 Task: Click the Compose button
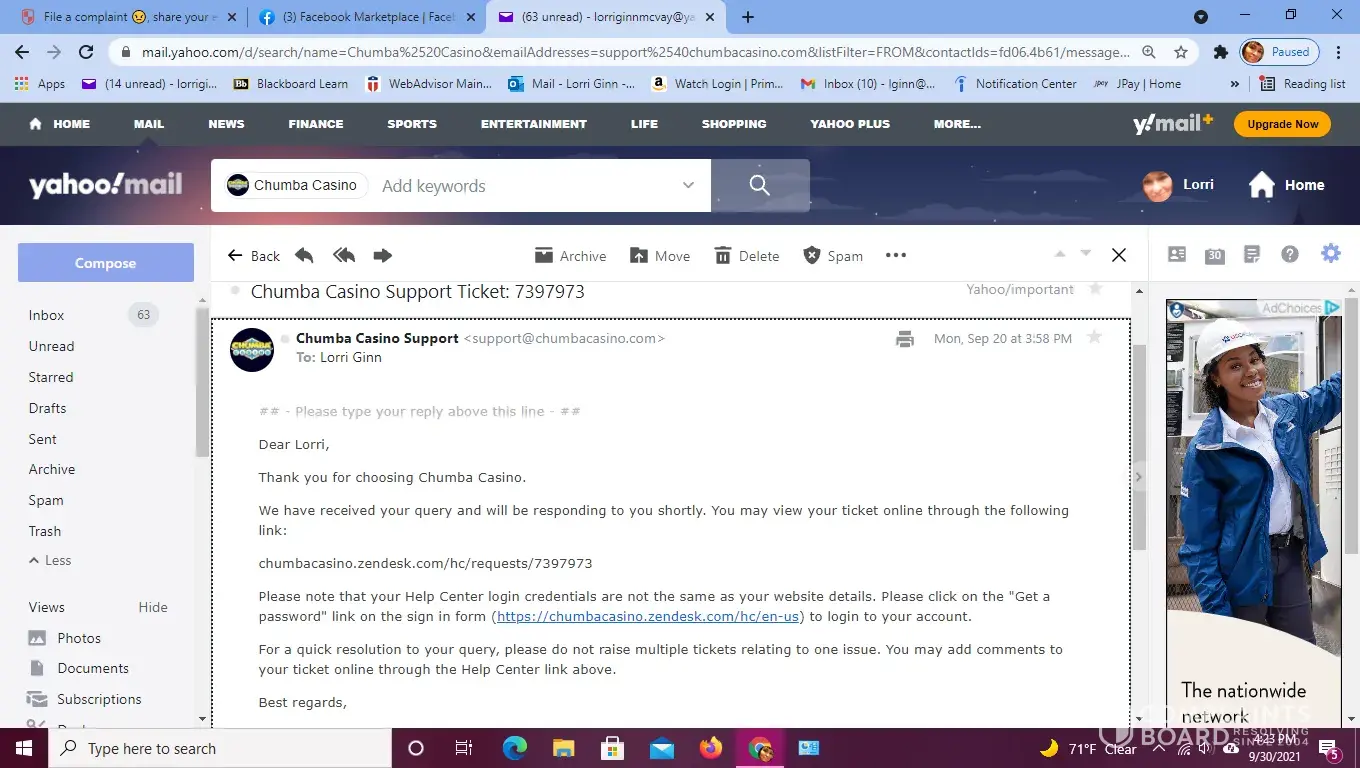point(106,263)
